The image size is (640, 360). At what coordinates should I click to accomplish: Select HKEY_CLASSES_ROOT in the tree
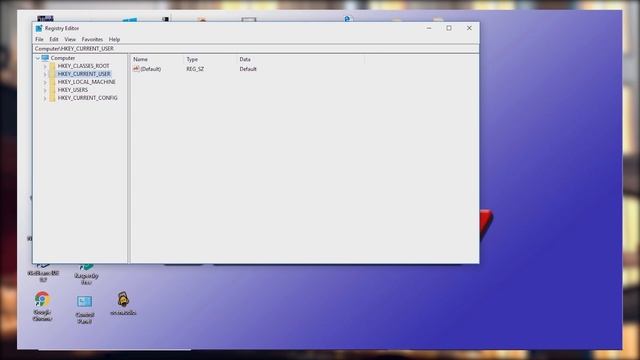click(x=83, y=66)
